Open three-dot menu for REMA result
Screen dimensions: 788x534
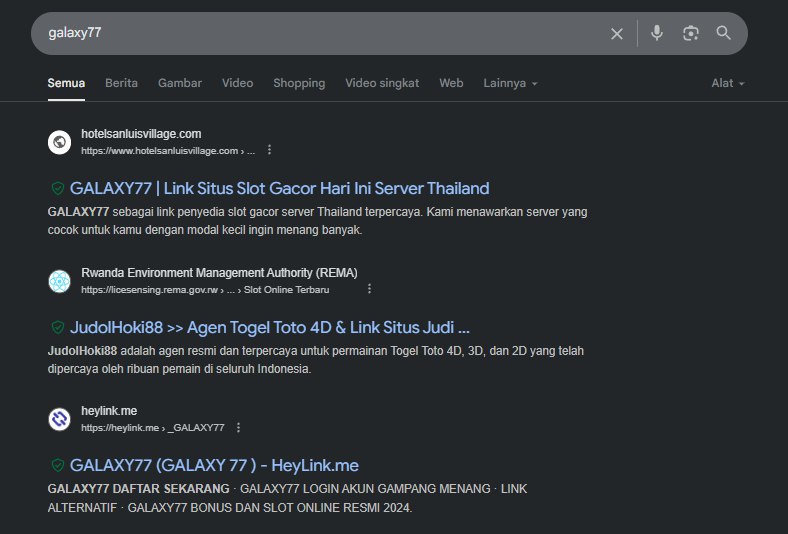[369, 289]
